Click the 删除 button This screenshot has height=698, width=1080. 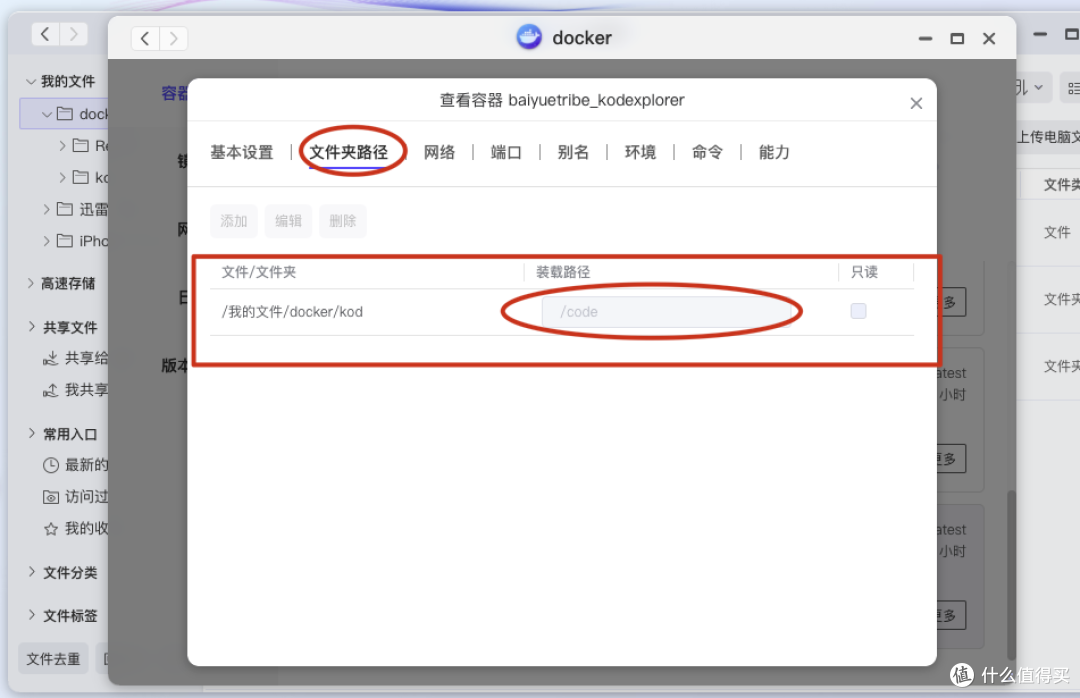point(342,221)
